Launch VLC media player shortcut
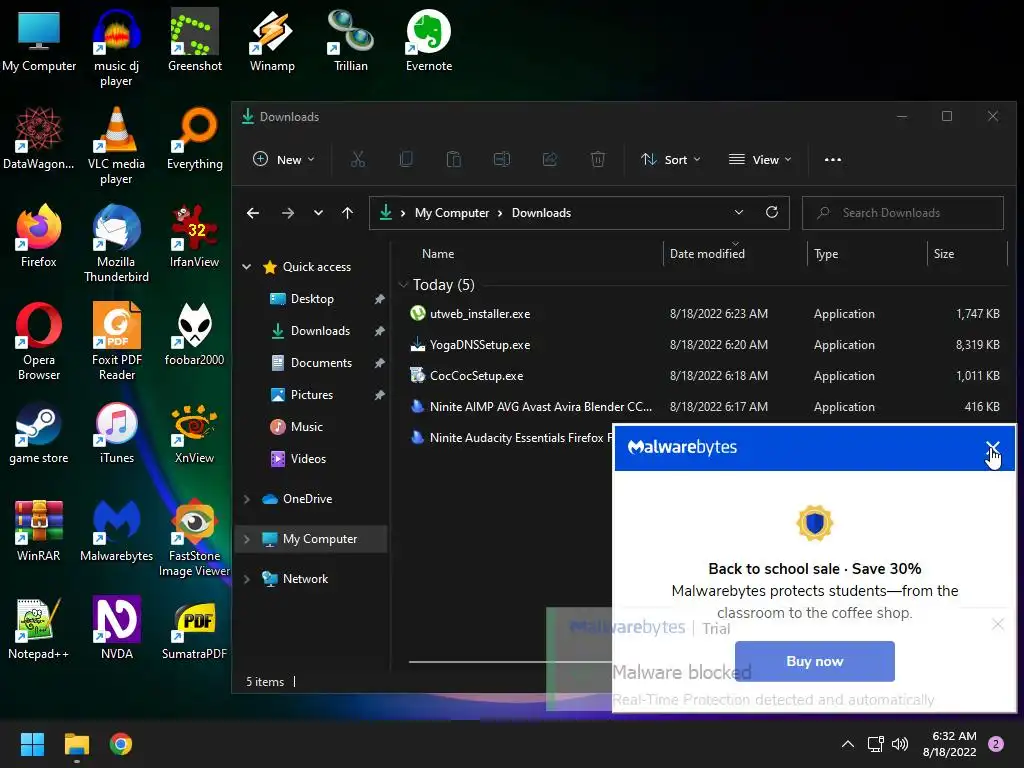Viewport: 1024px width, 768px height. point(116,146)
